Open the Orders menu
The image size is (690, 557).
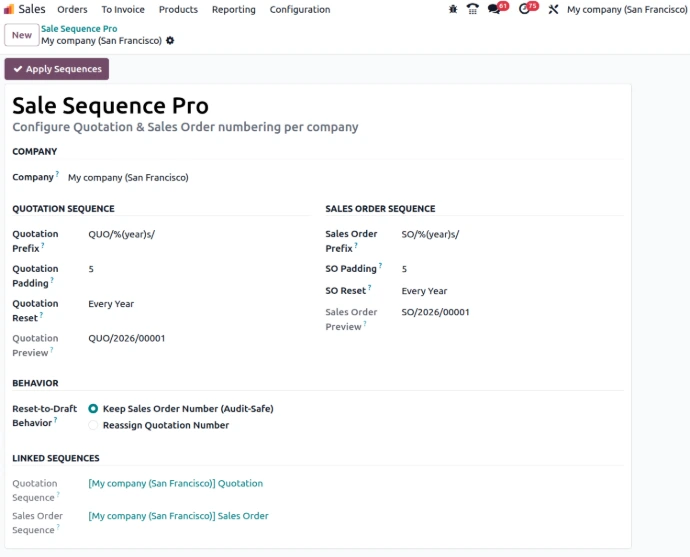pyautogui.click(x=72, y=9)
